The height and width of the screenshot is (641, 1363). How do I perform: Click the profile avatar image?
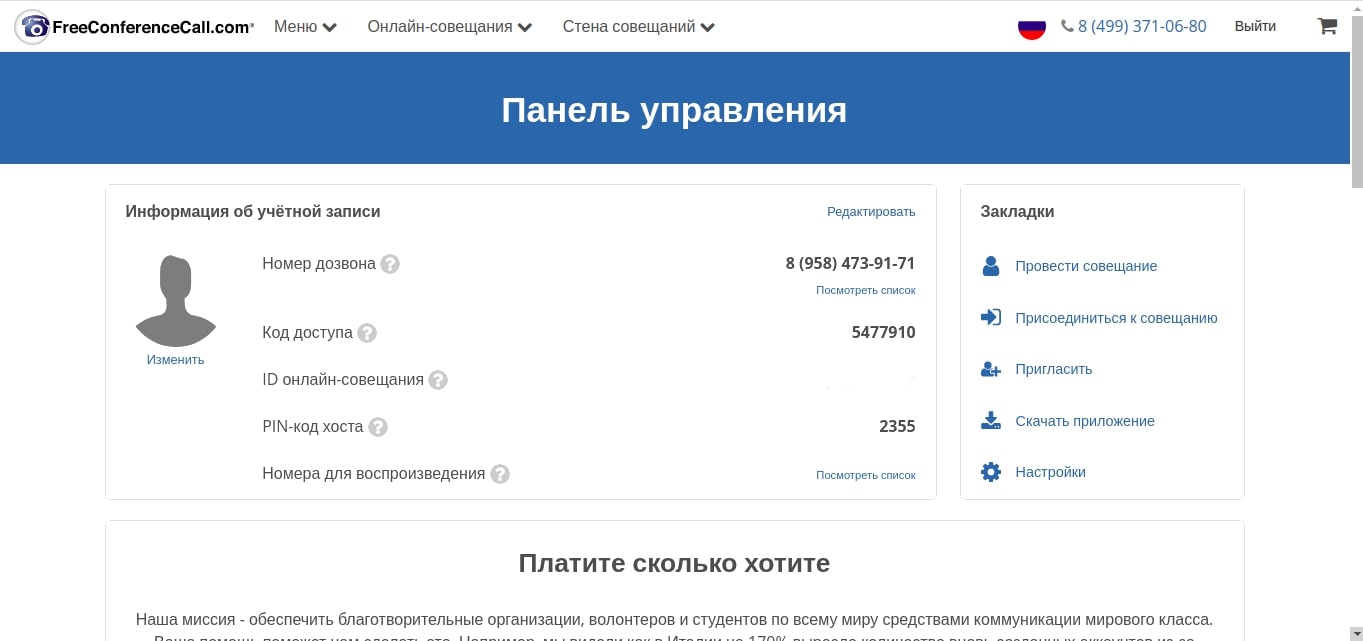175,298
